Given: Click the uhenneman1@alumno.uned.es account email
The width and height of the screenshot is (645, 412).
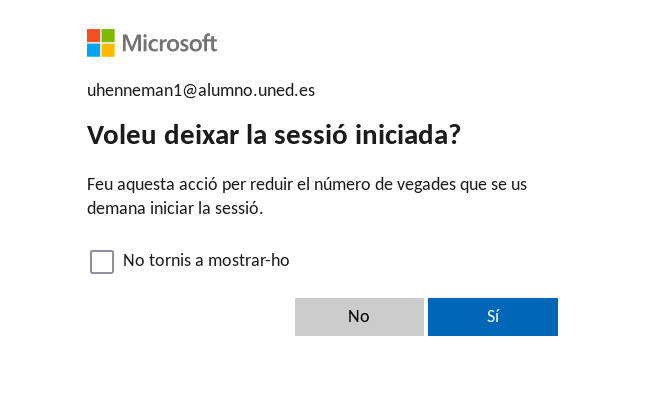Looking at the screenshot, I should 201,90.
